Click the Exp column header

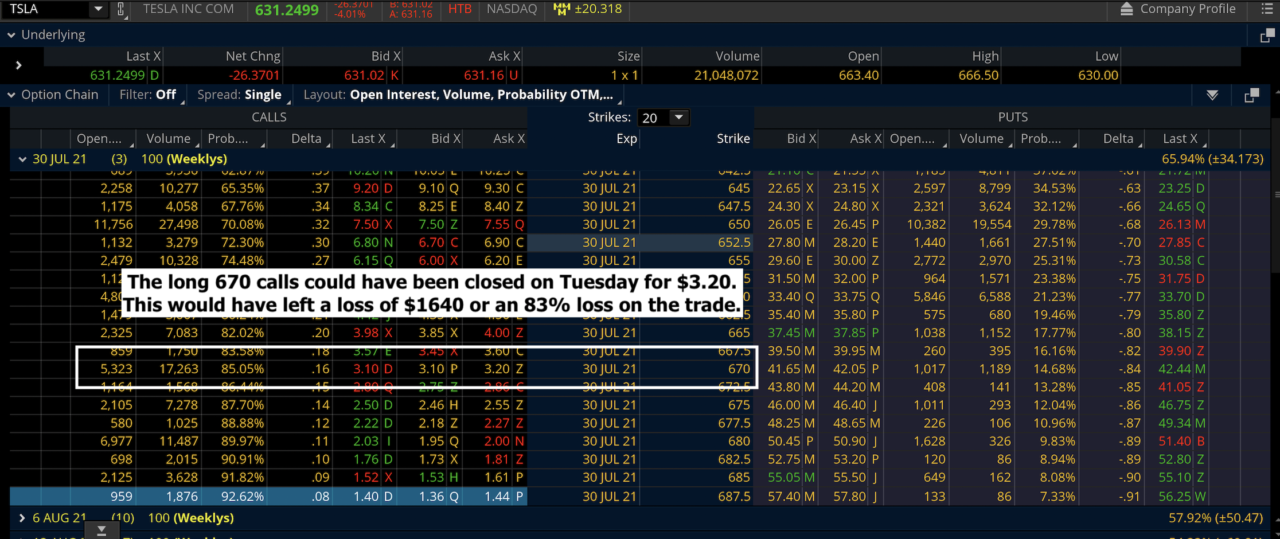[626, 139]
